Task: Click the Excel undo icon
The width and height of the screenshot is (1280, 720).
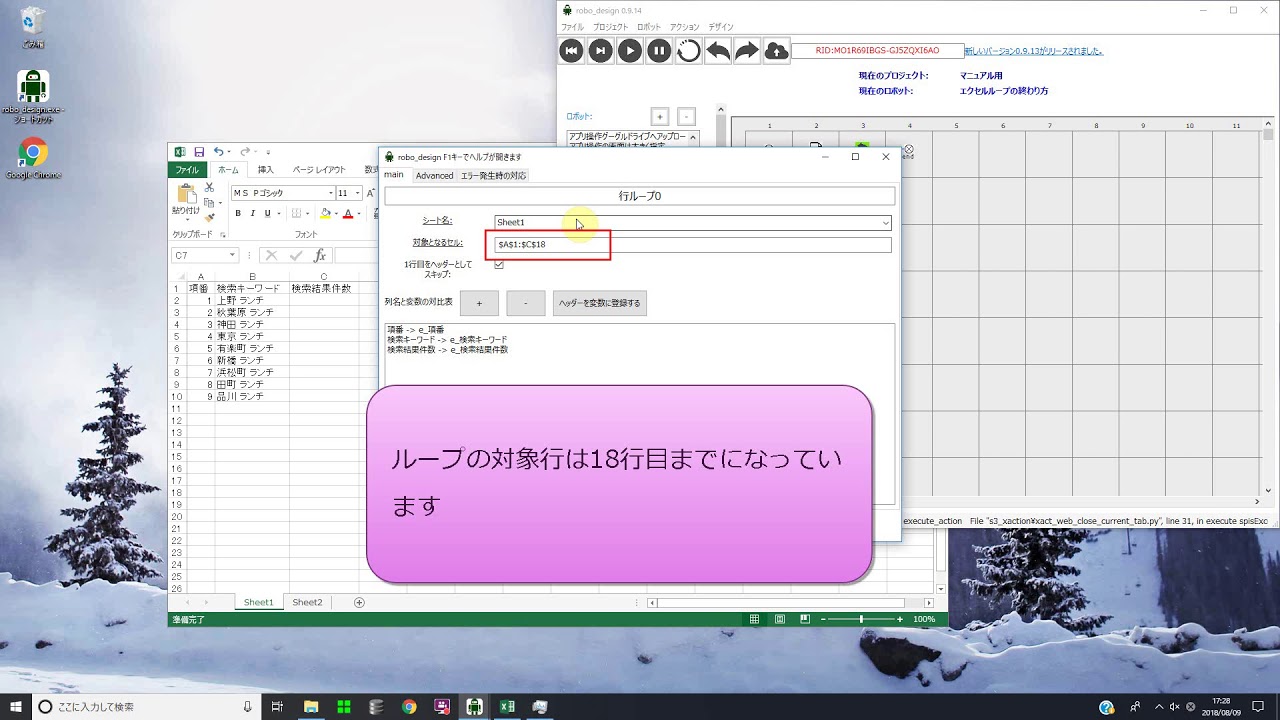Action: (x=219, y=151)
